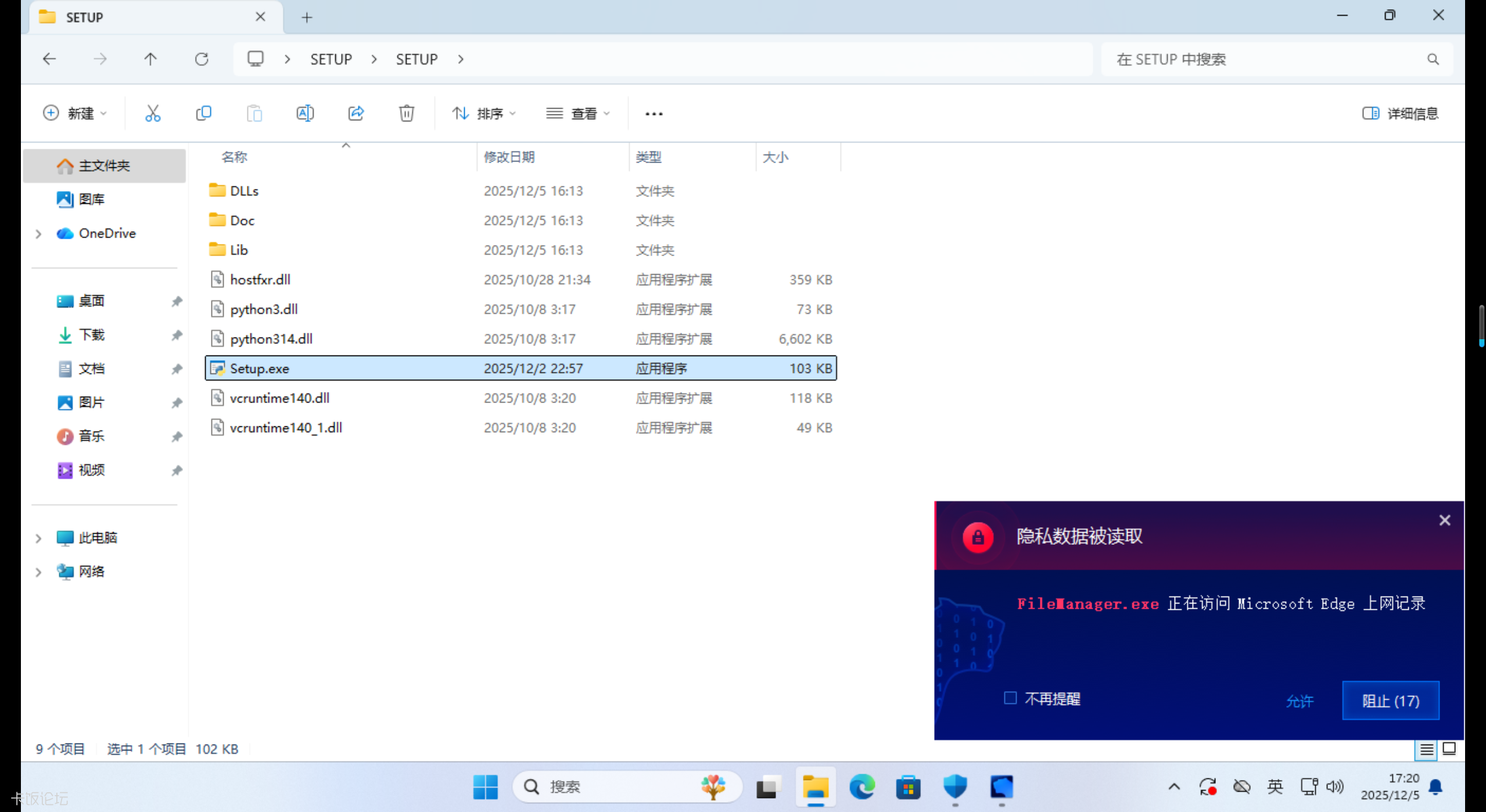Click the Delete trash icon
Image resolution: width=1486 pixels, height=812 pixels.
(406, 113)
